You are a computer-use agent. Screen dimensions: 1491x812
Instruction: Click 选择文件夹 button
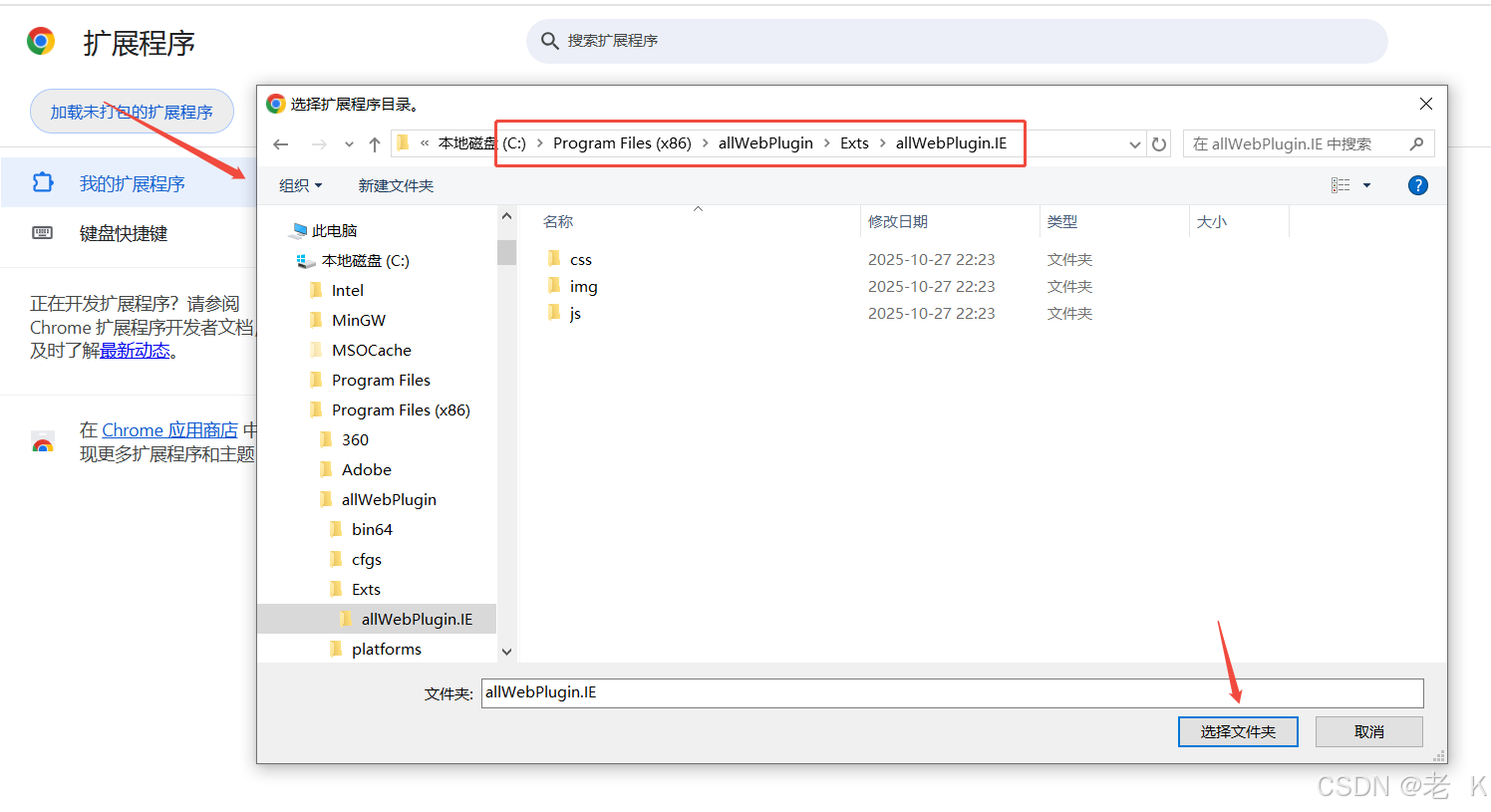[1238, 731]
